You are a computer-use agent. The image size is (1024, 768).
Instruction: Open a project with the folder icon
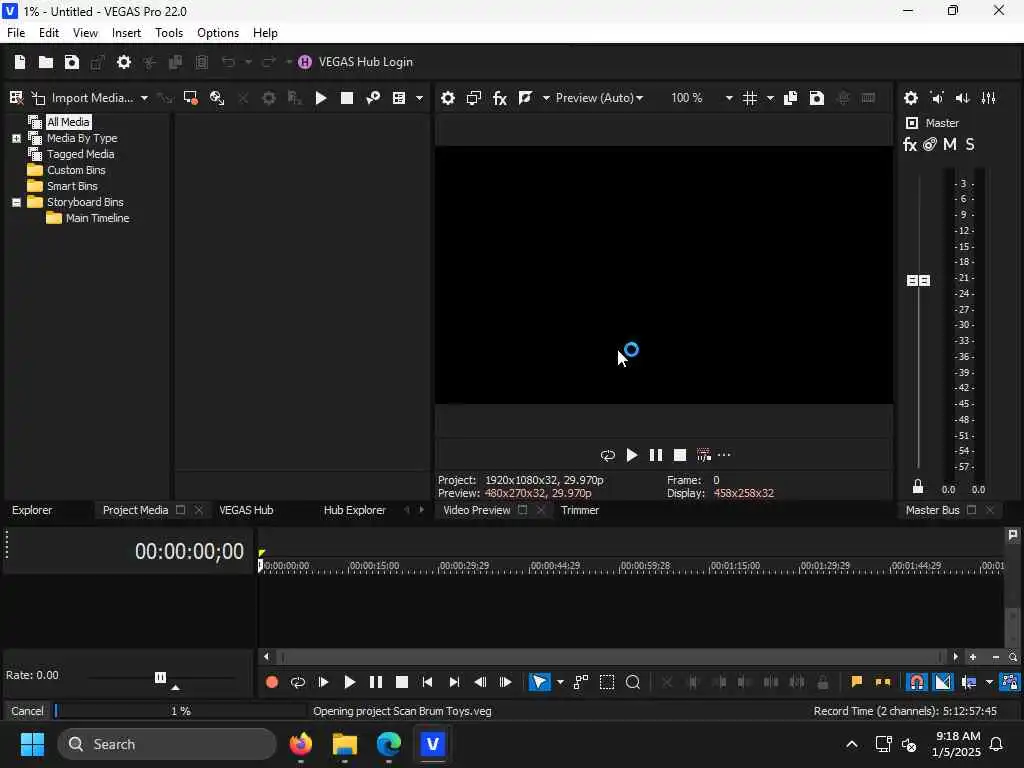tap(46, 62)
